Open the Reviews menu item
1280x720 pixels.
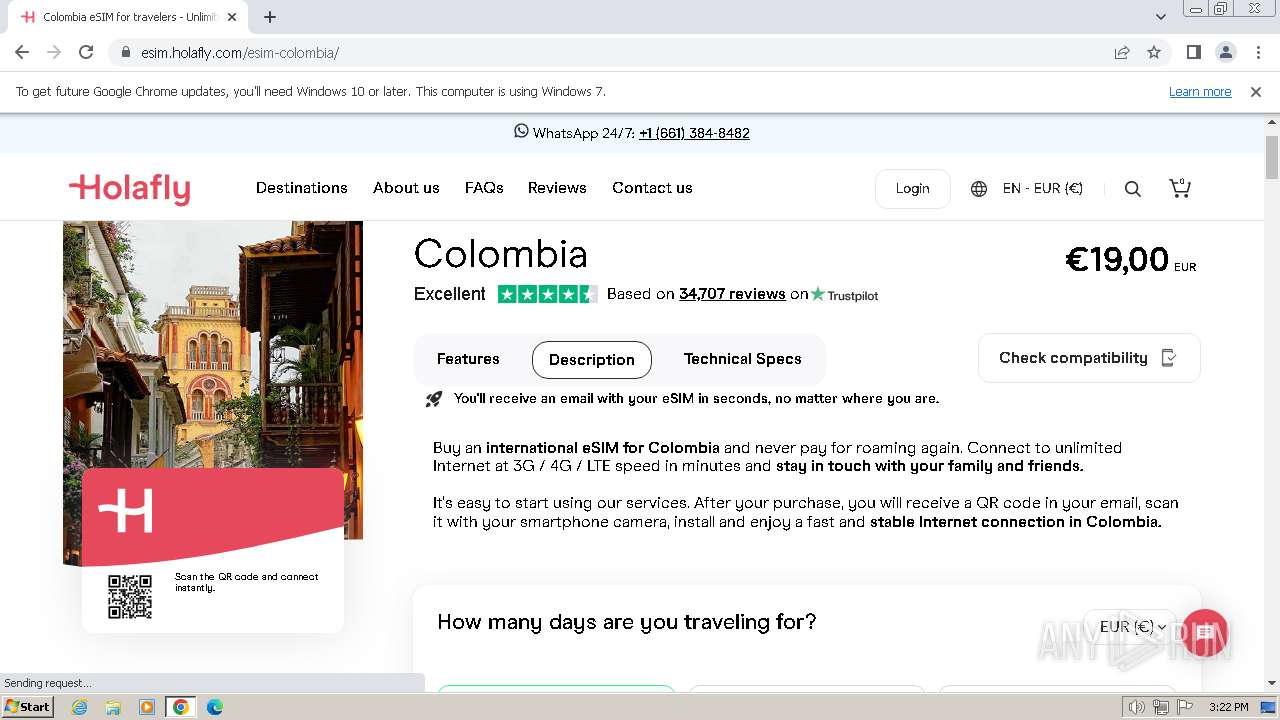pyautogui.click(x=557, y=188)
